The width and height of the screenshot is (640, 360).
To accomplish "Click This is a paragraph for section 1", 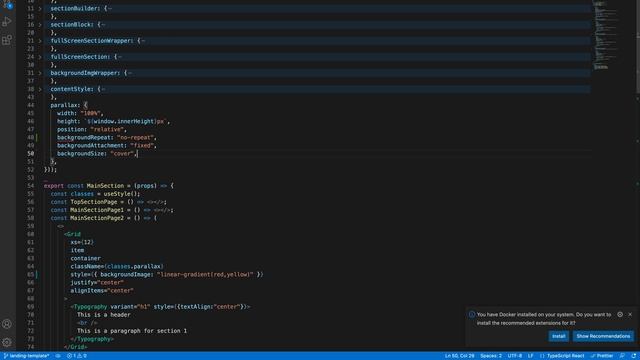I will pyautogui.click(x=132, y=331).
